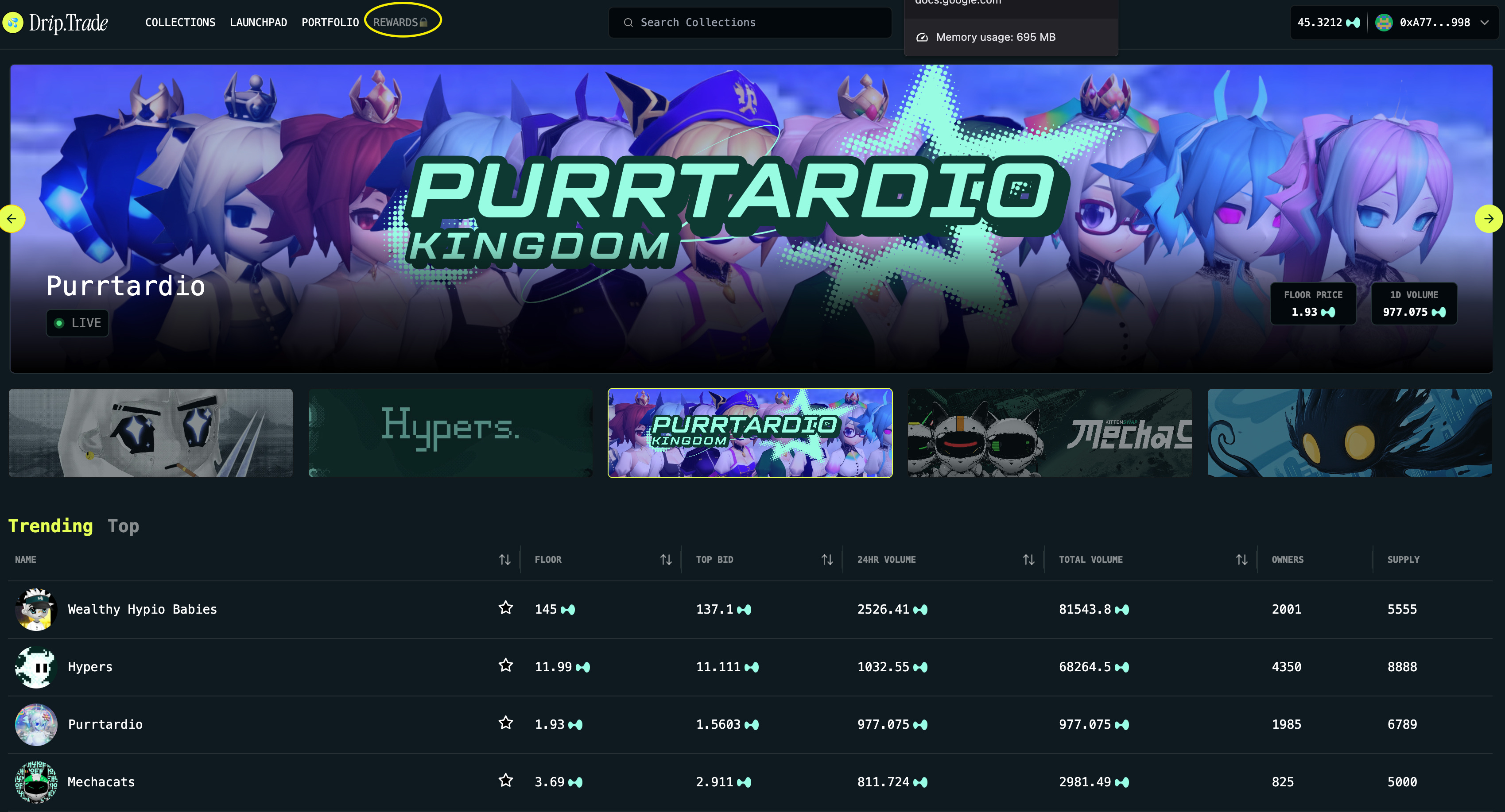Favorite Mechacats with the star

click(506, 781)
